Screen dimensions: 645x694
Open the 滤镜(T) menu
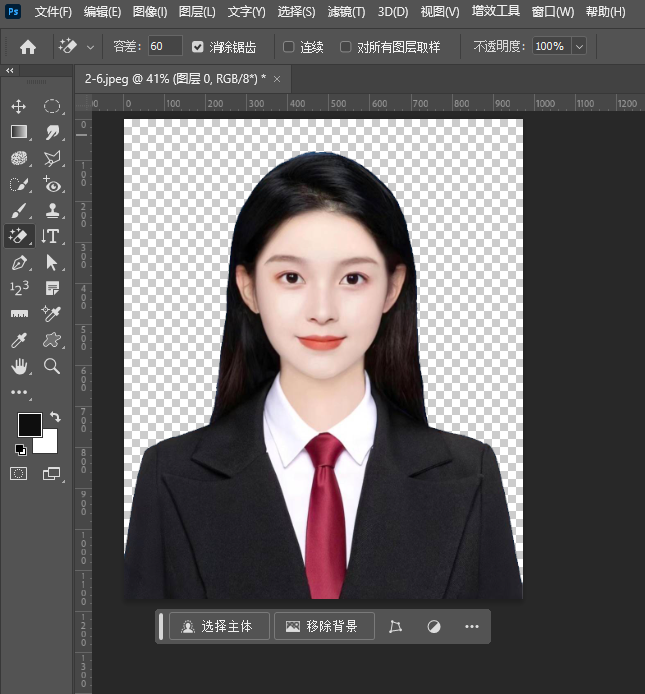[347, 12]
